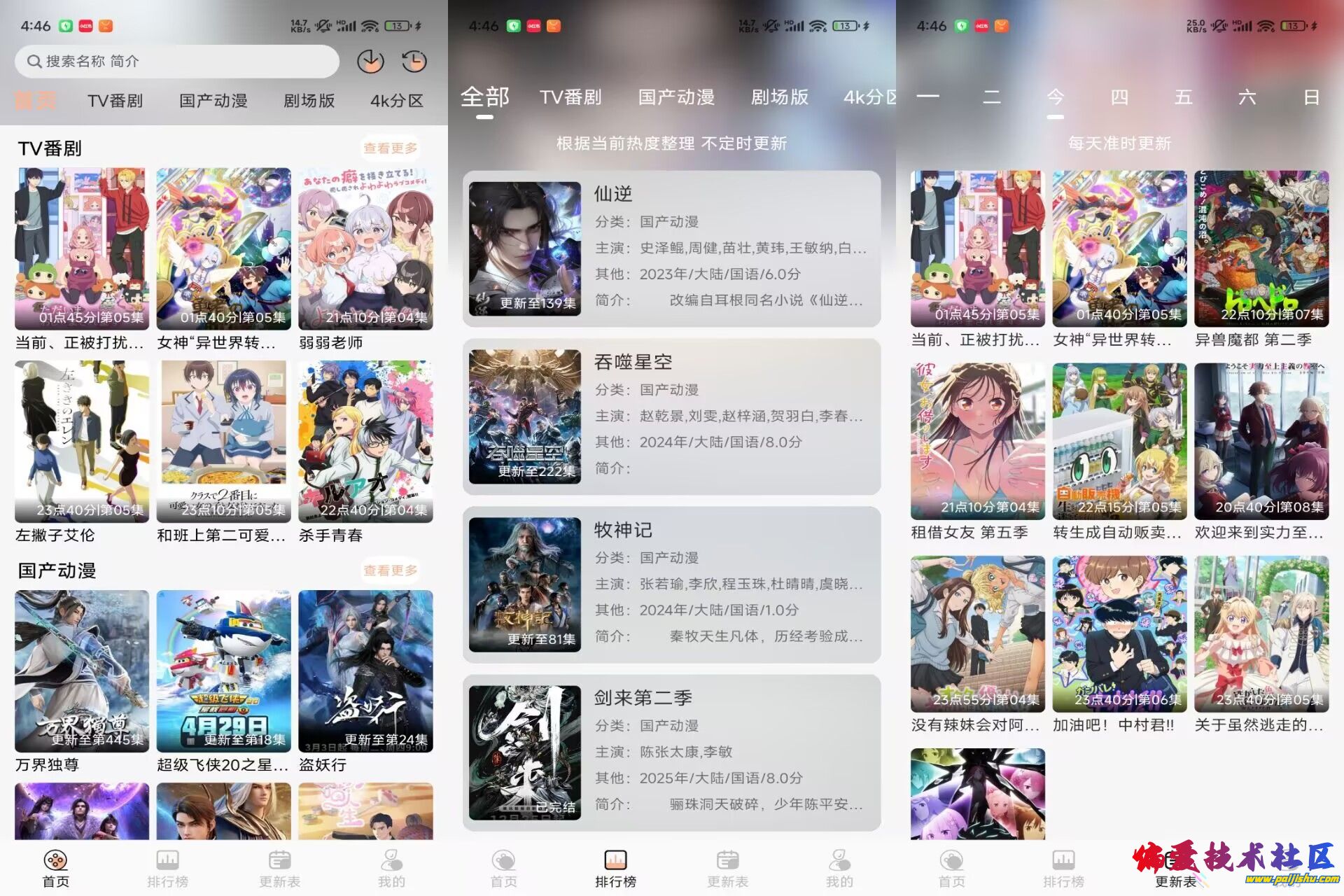This screenshot has height=896, width=1344.
Task: Switch to TV番剧 tab in the ranking screen
Action: pyautogui.click(x=570, y=97)
